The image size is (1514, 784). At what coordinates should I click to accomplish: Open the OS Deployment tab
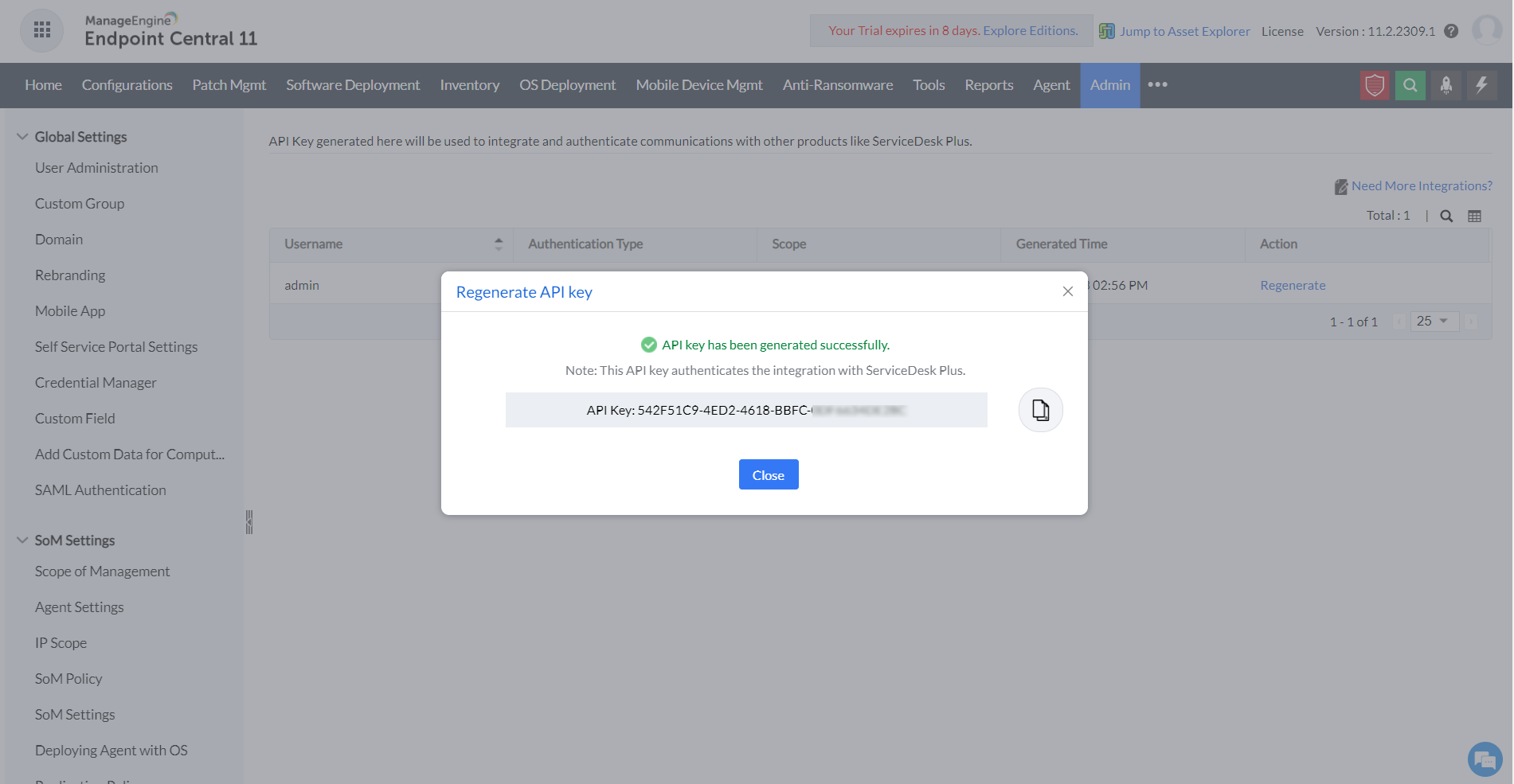567,85
